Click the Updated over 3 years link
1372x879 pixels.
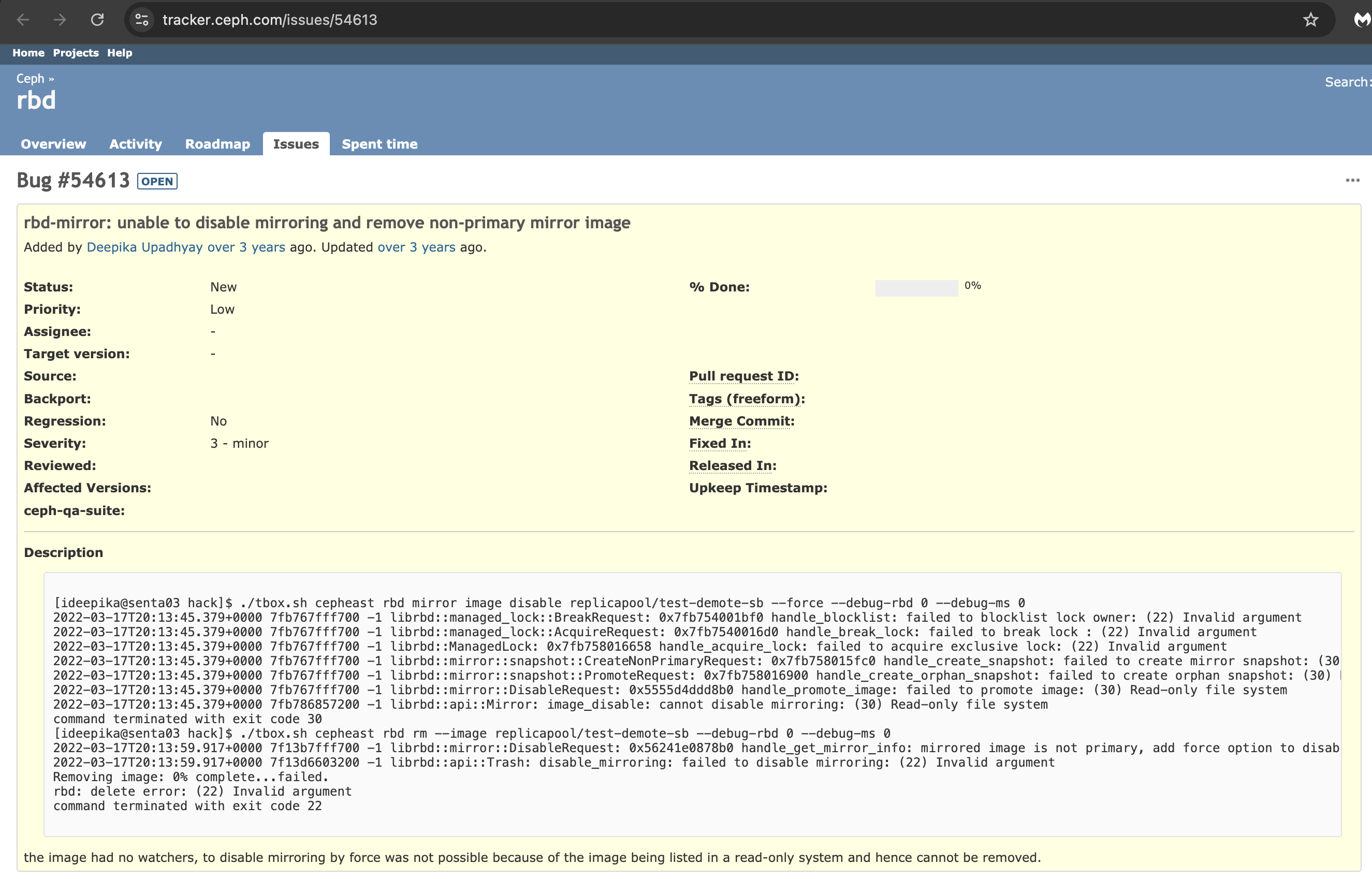coord(416,247)
